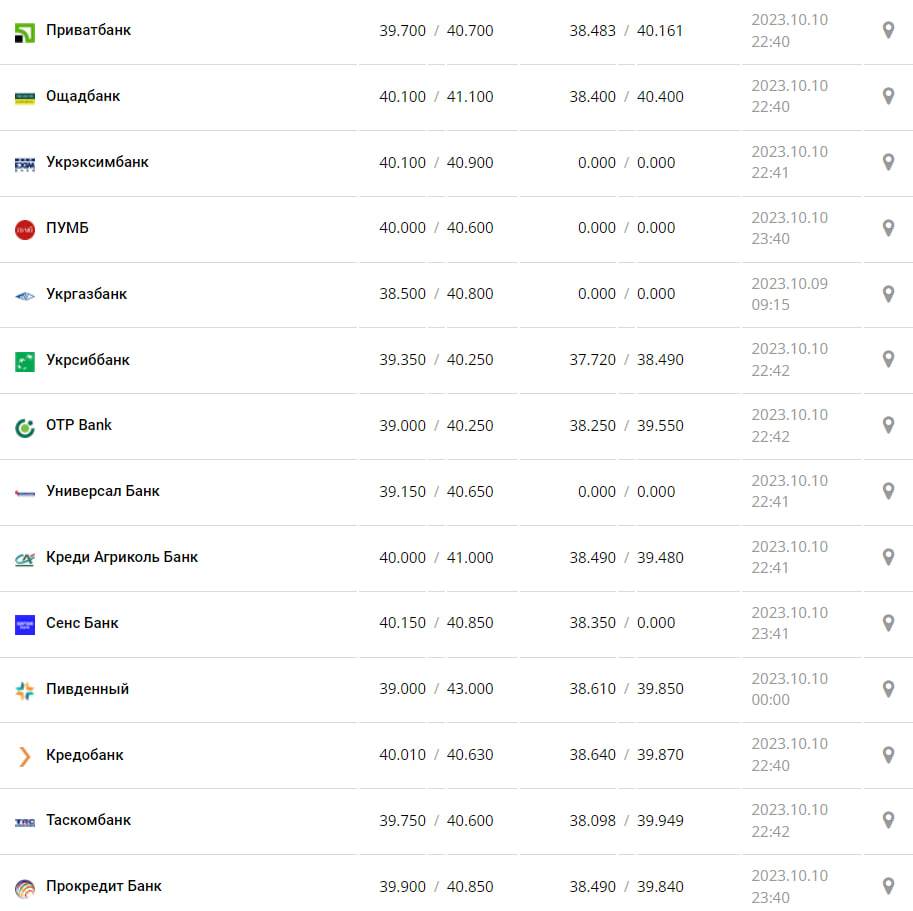Click the location pin beside Укргазбанк
Screen dimensions: 913x911
click(887, 294)
